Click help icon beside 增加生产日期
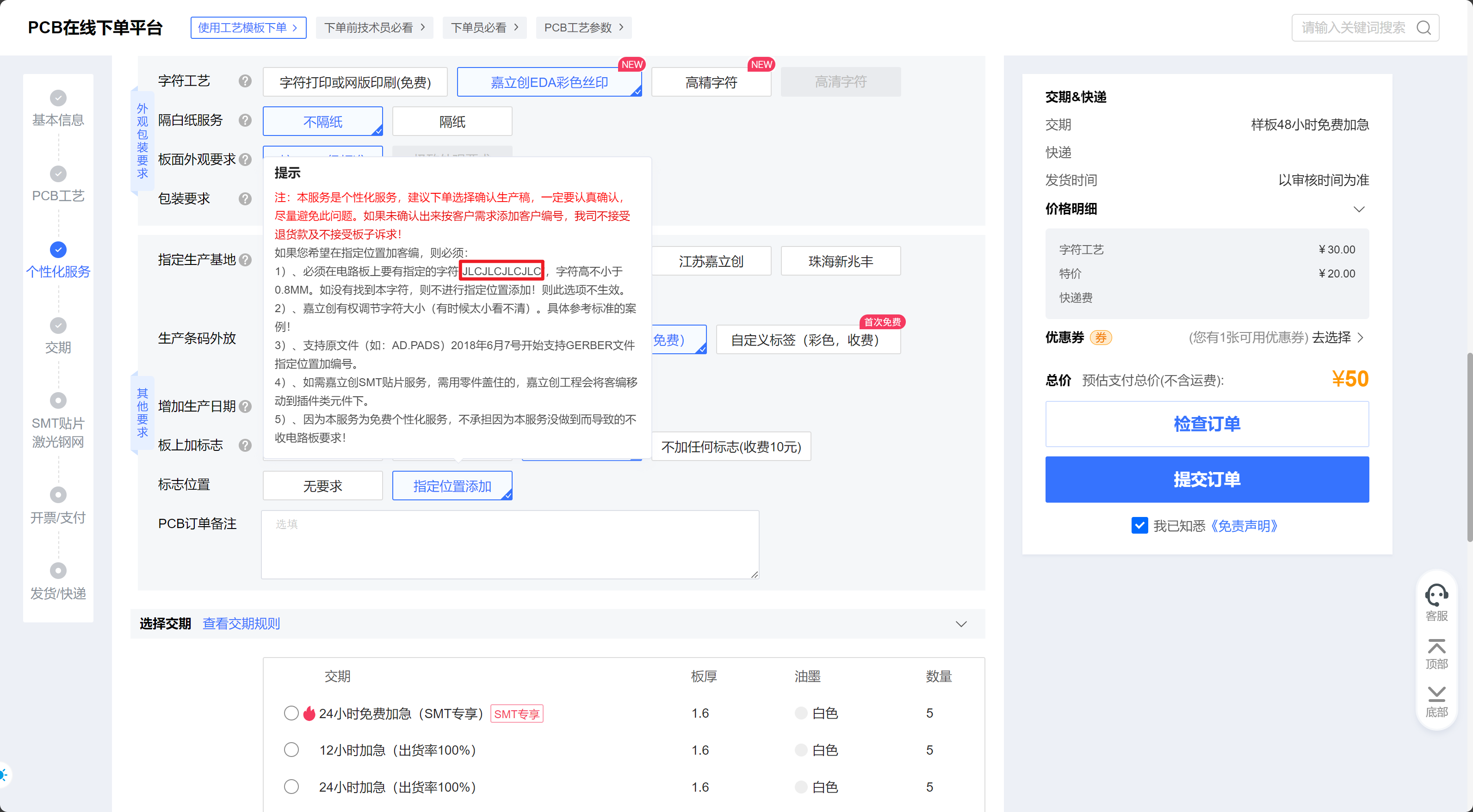1473x812 pixels. coord(245,406)
